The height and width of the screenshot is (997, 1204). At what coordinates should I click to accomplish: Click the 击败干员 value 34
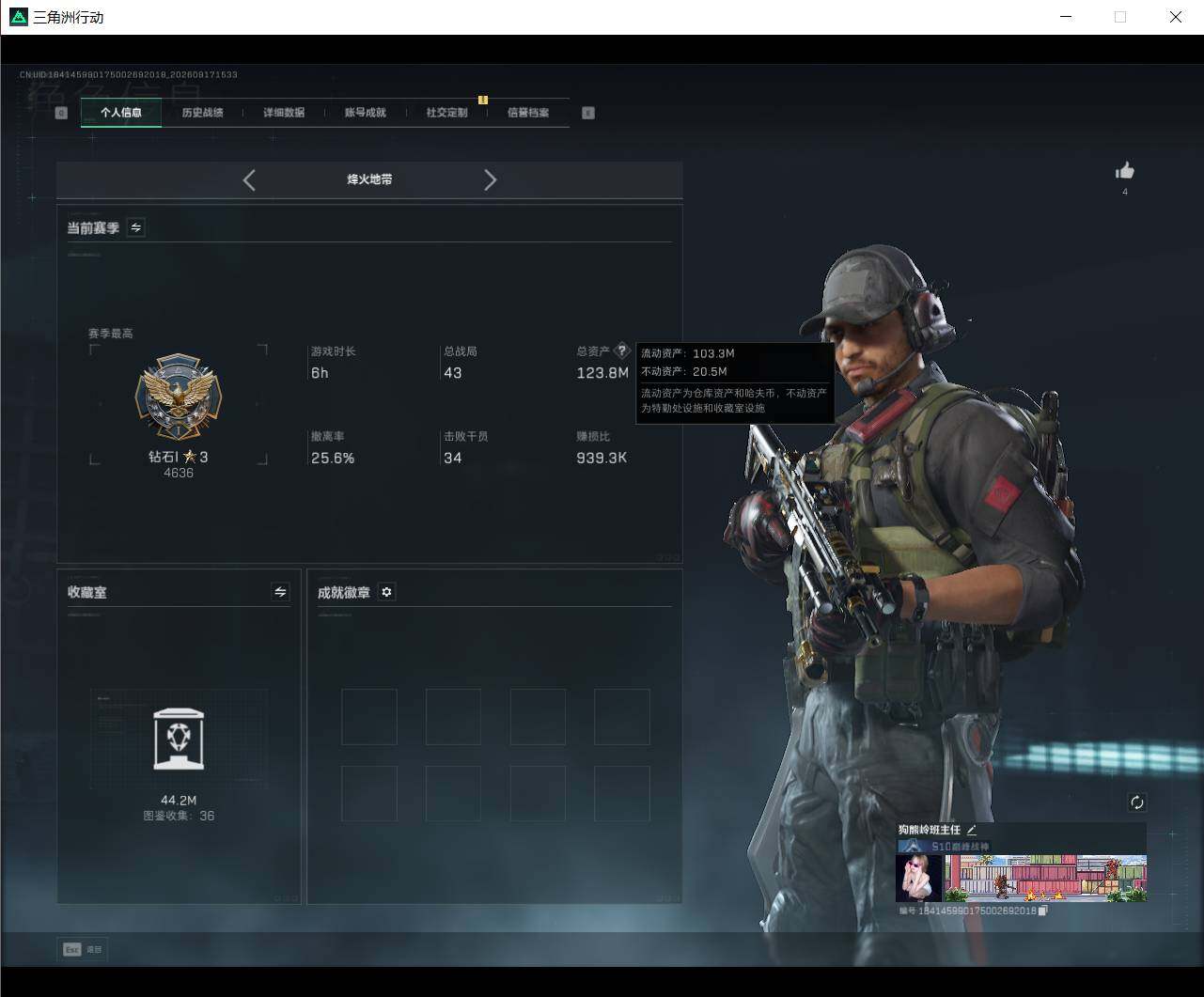click(453, 459)
